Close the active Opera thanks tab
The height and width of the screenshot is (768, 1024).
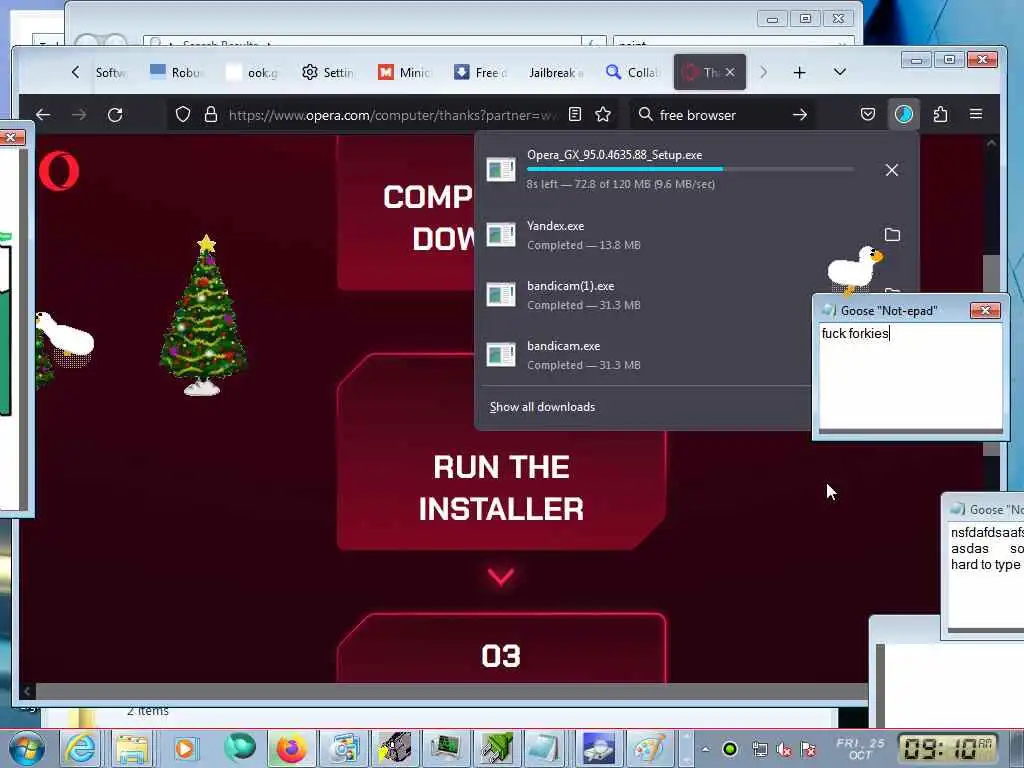point(730,72)
